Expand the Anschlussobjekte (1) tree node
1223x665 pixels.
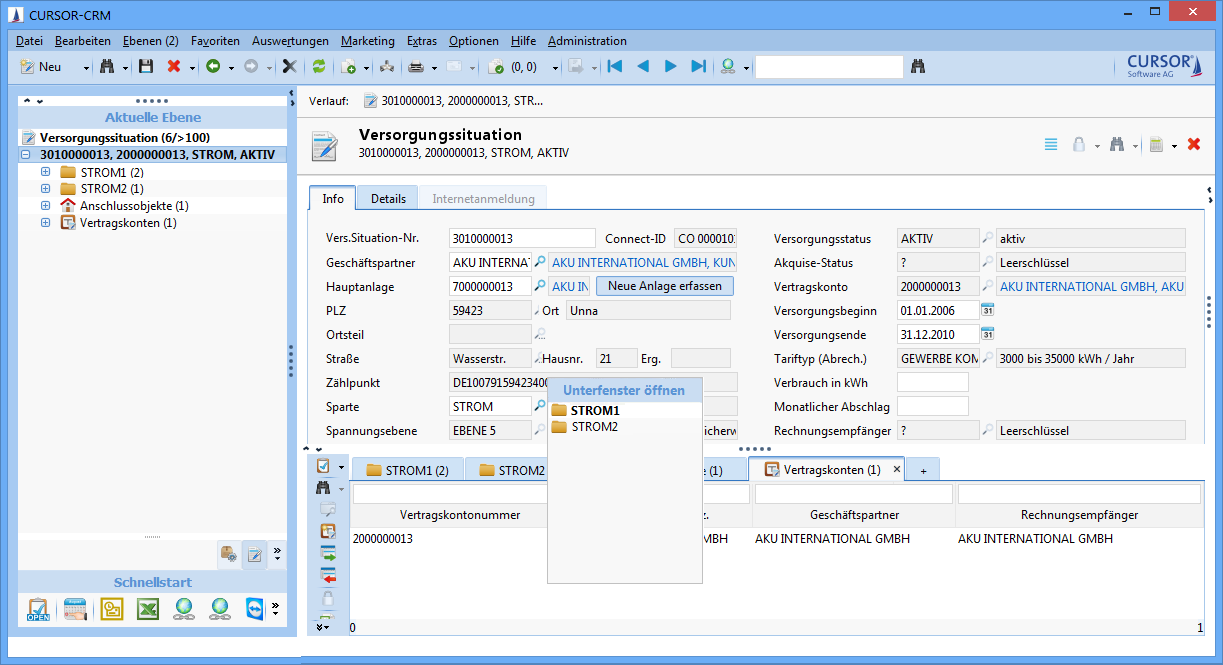45,206
